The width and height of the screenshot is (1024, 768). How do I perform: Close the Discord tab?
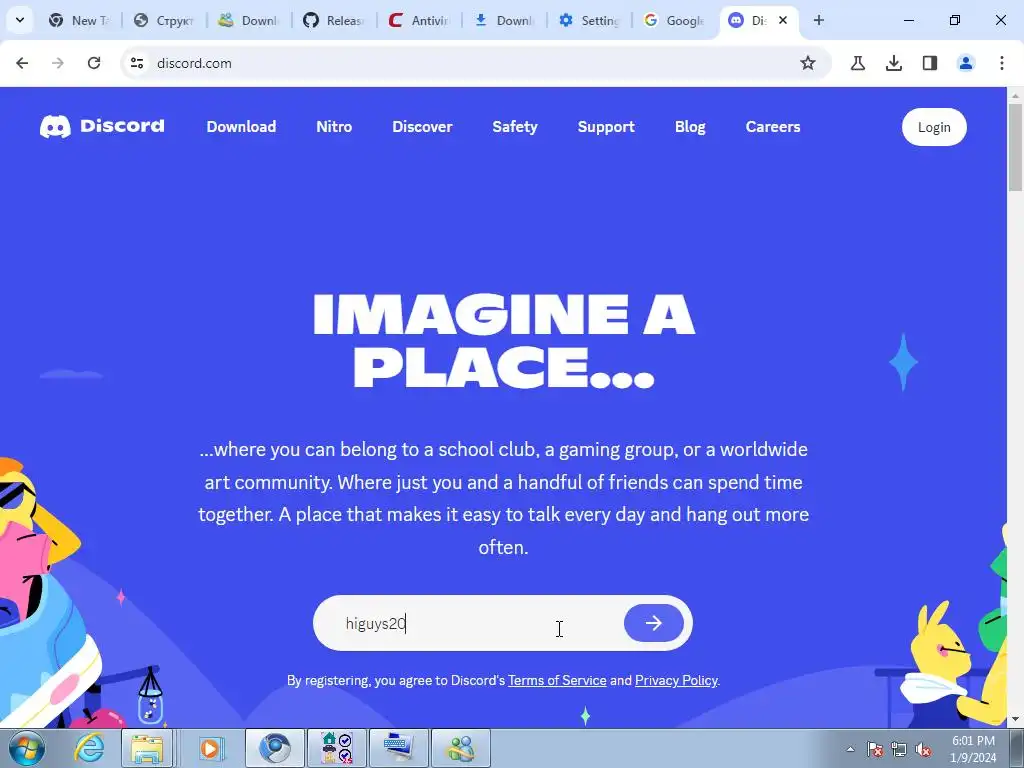783,20
